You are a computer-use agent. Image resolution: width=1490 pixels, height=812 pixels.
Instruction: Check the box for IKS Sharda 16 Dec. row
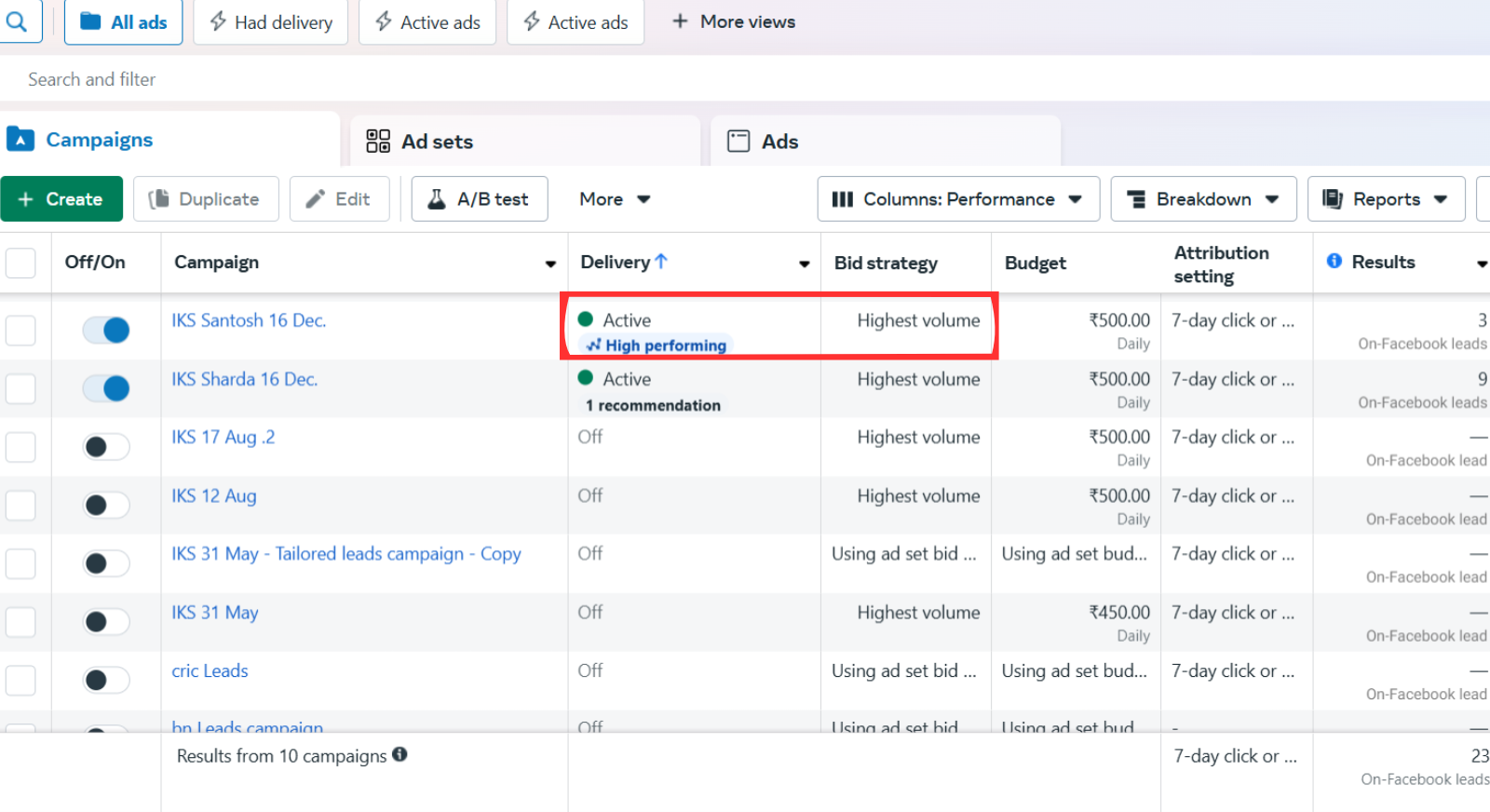20,388
